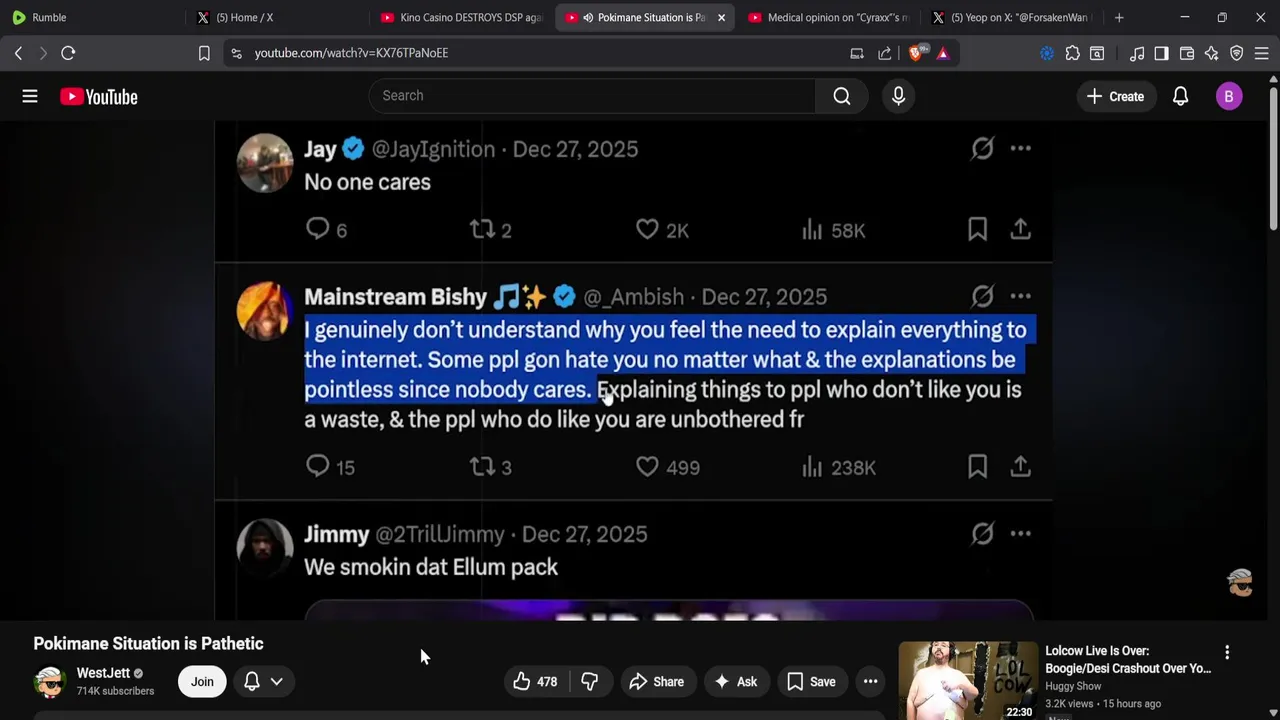The width and height of the screenshot is (1280, 720).
Task: Join the WestJett channel membership
Action: pyautogui.click(x=202, y=682)
